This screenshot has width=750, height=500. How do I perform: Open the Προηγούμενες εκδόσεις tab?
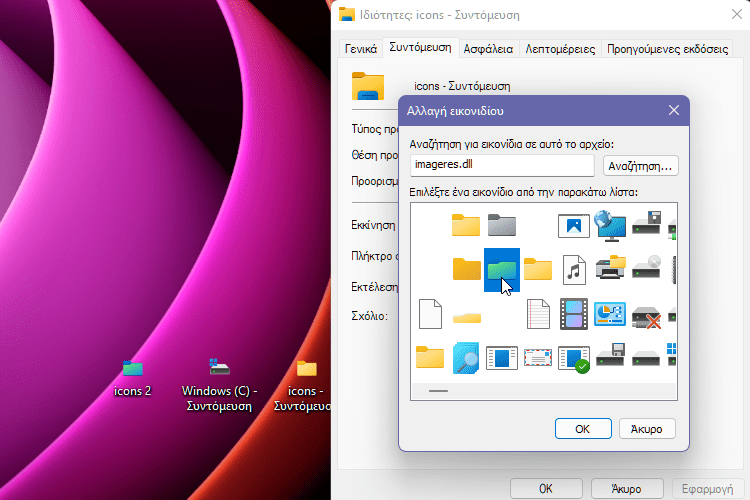[667, 49]
